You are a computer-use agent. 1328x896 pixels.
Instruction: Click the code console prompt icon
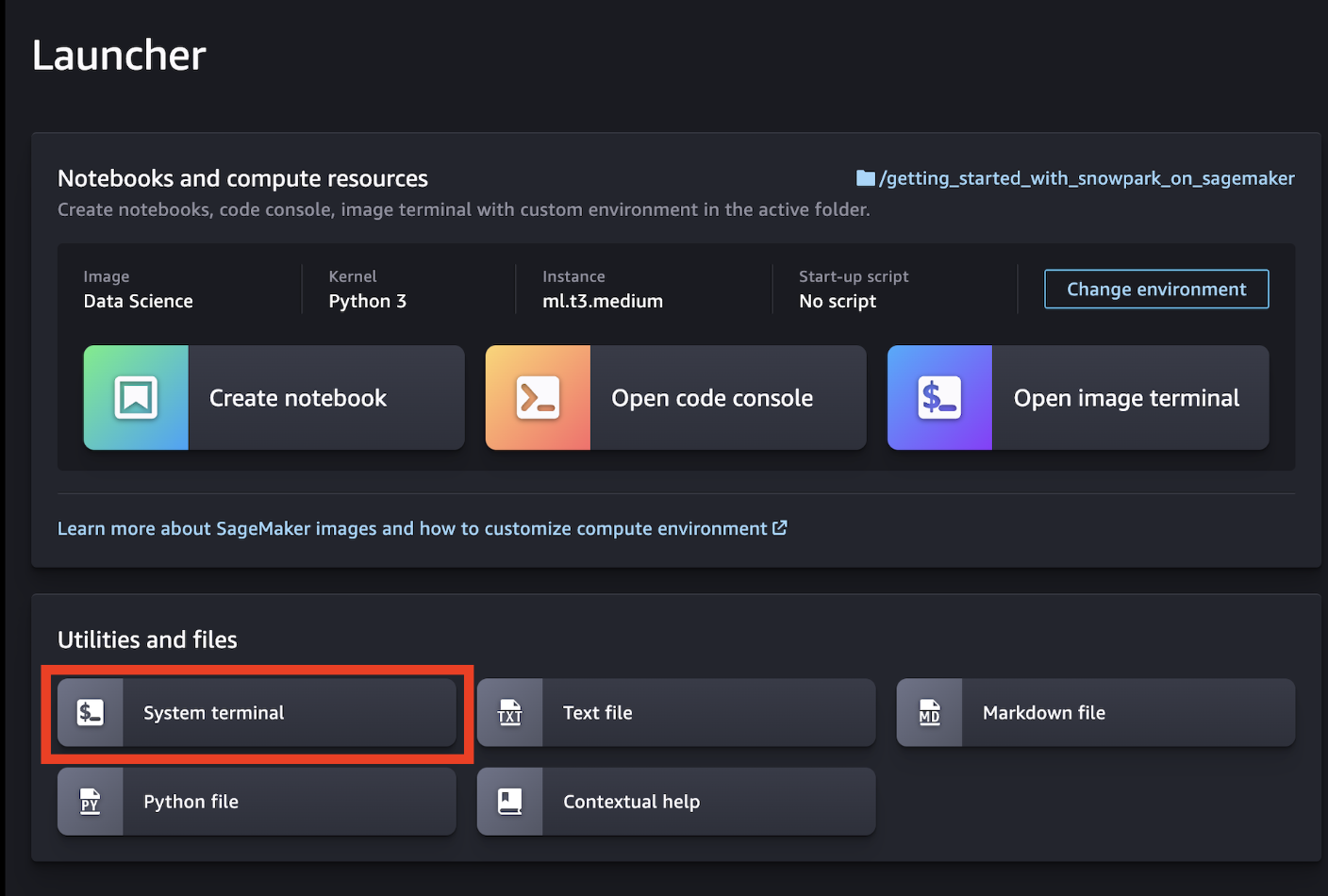pyautogui.click(x=538, y=398)
